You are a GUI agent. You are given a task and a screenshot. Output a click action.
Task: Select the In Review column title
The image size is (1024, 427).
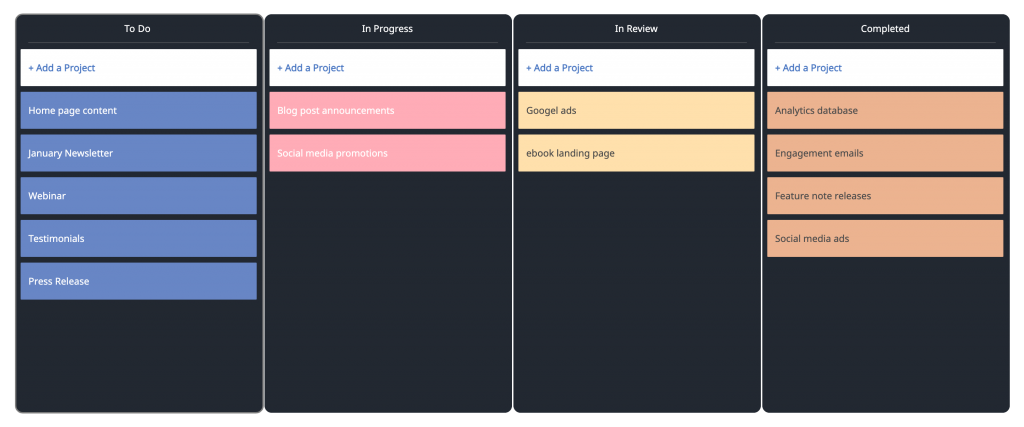point(636,29)
